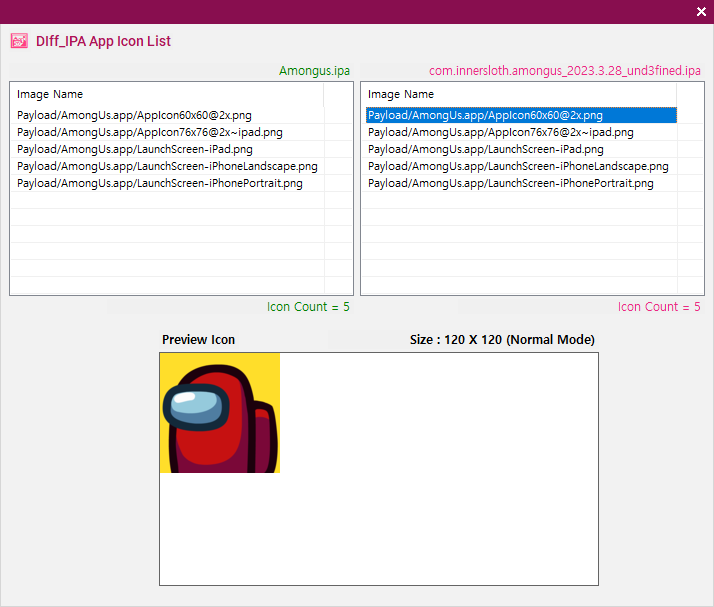Screen dimensions: 714x607
Task: Click the pink Icon Count = 5 label
Action: click(659, 307)
